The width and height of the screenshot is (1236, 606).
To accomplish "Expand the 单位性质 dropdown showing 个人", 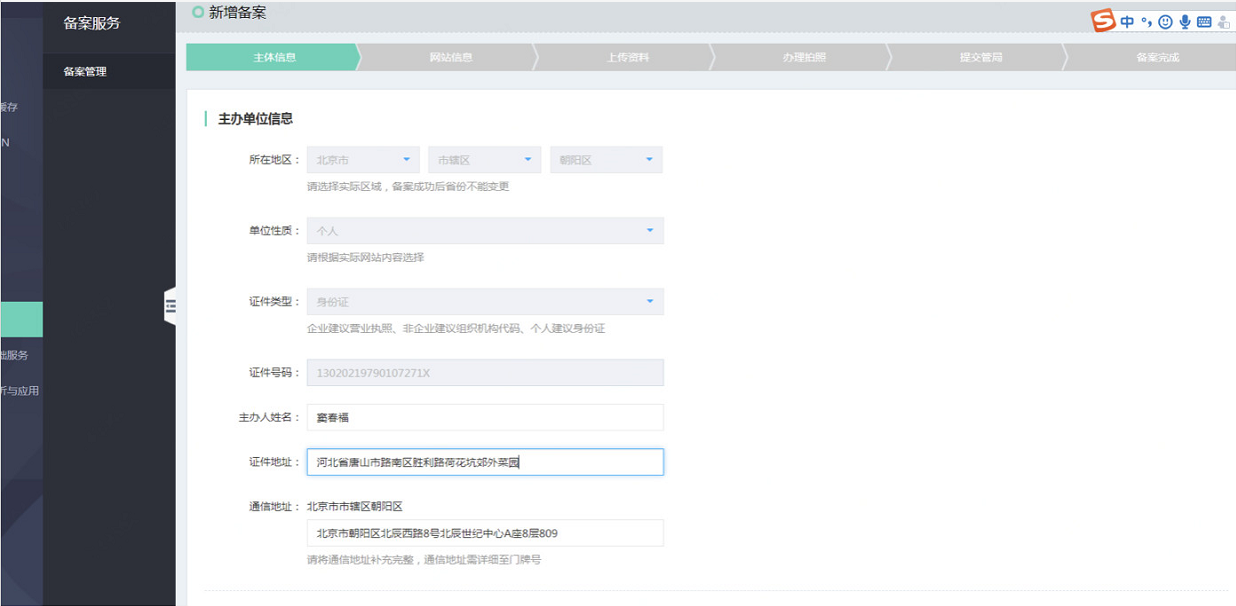I will click(x=485, y=231).
